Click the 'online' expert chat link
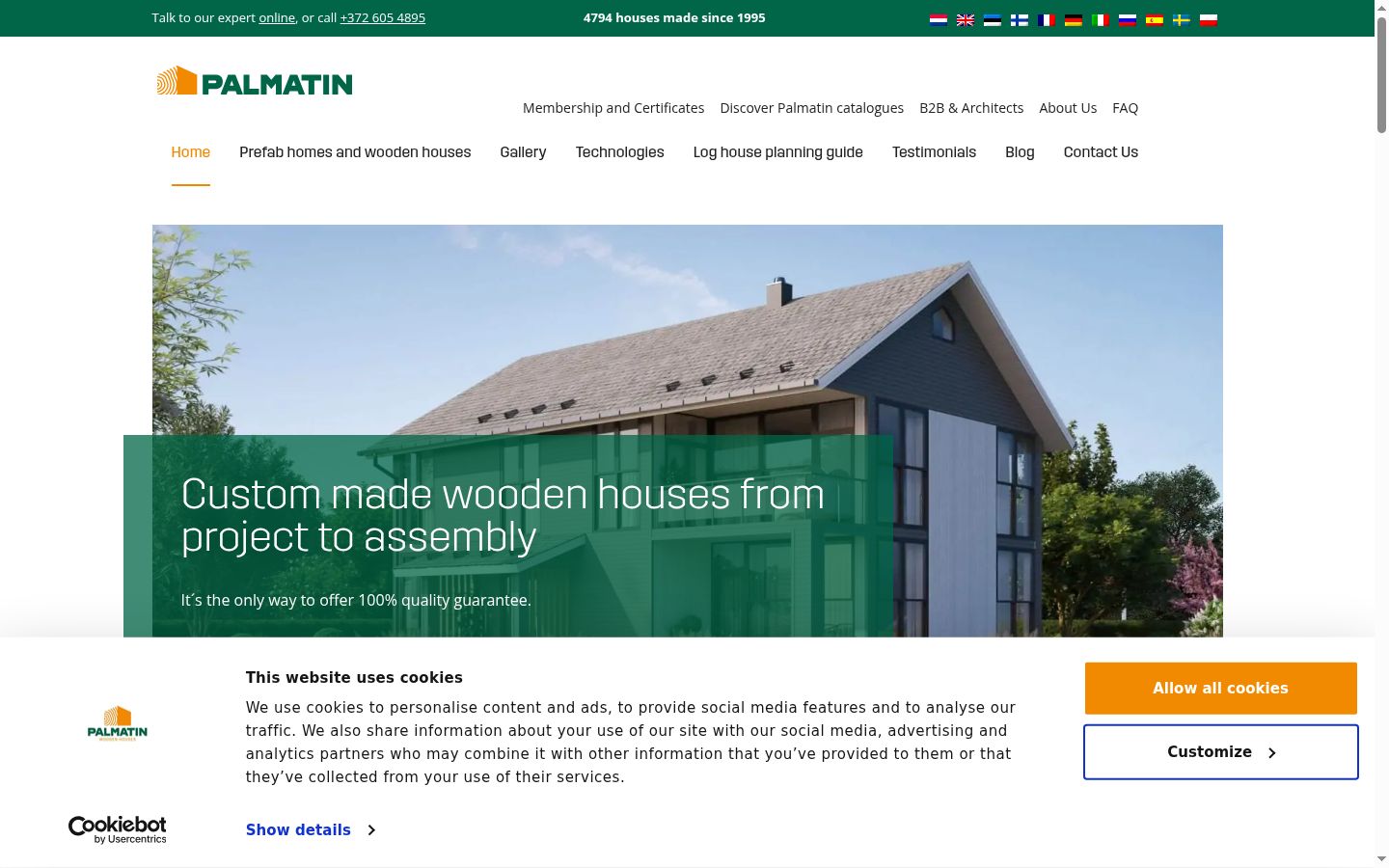The image size is (1389, 868). (x=277, y=17)
